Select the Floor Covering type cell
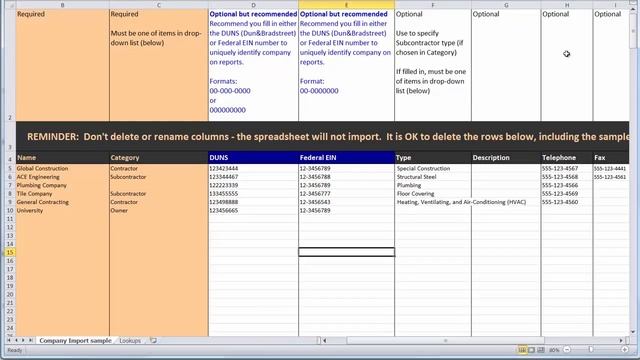640x360 pixels. 433,193
